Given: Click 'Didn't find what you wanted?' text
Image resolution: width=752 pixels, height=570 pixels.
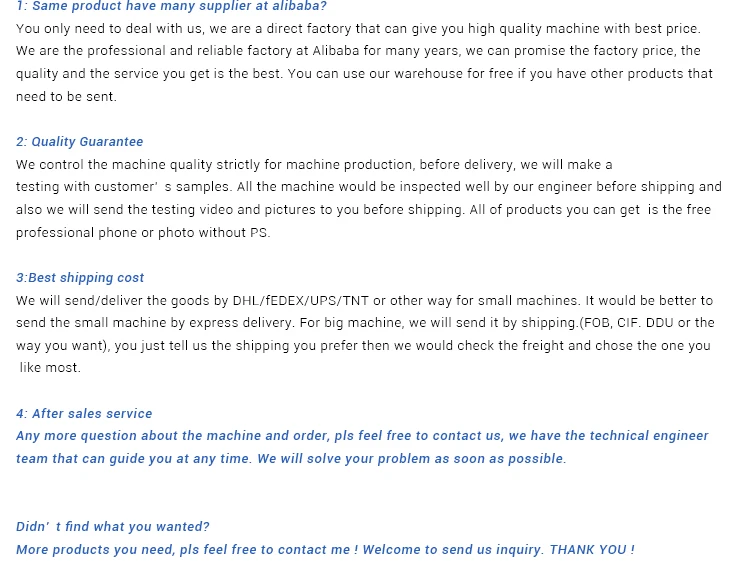Looking at the screenshot, I should click(113, 527).
